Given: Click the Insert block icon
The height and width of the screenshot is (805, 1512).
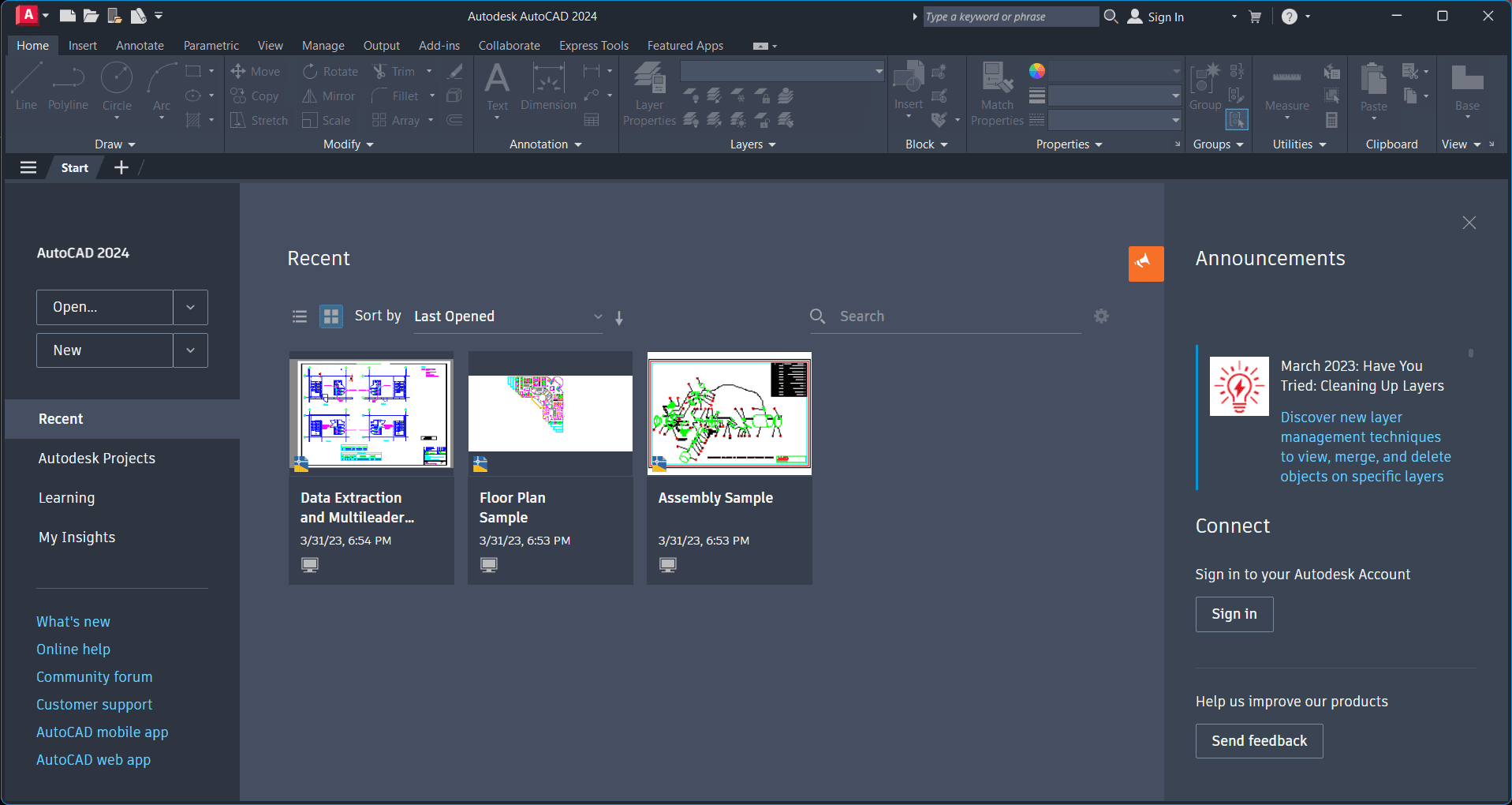Looking at the screenshot, I should point(908,77).
